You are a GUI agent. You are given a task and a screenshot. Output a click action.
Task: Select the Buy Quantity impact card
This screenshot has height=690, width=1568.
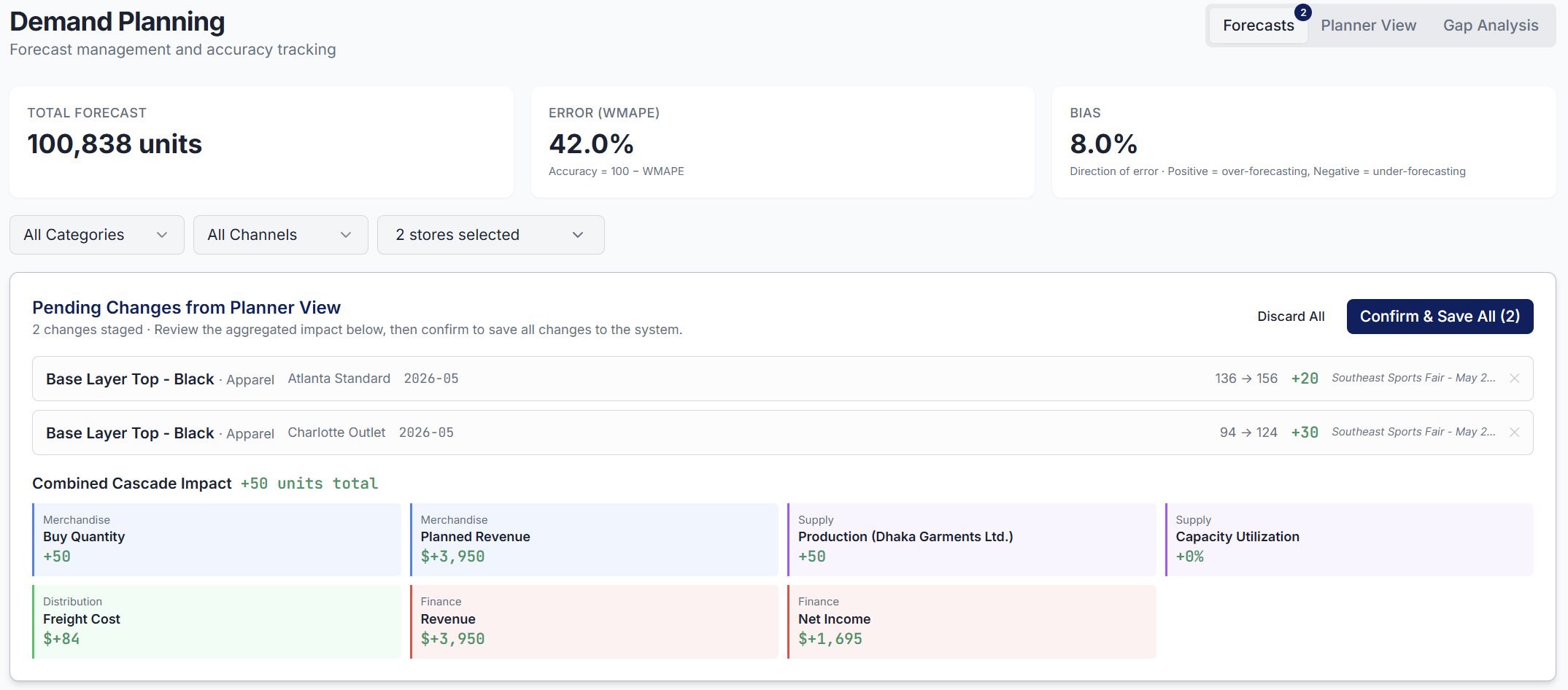click(x=216, y=539)
